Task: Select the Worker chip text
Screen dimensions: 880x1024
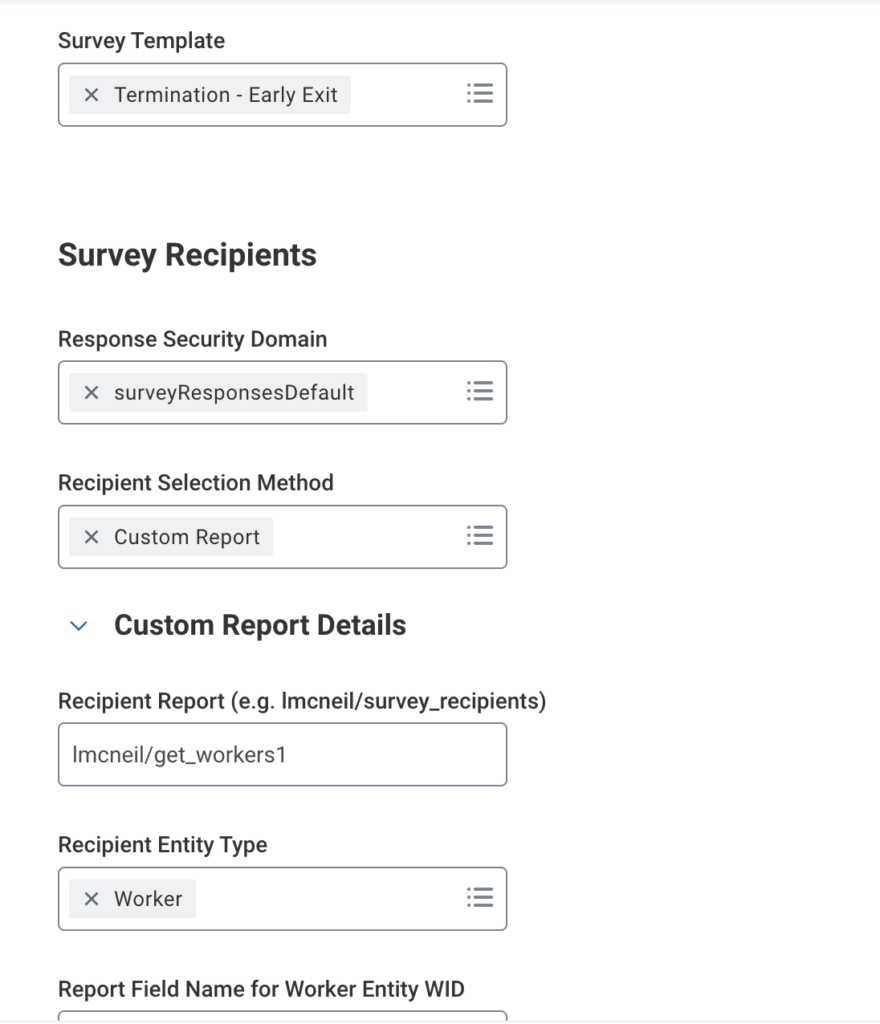Action: pos(148,899)
